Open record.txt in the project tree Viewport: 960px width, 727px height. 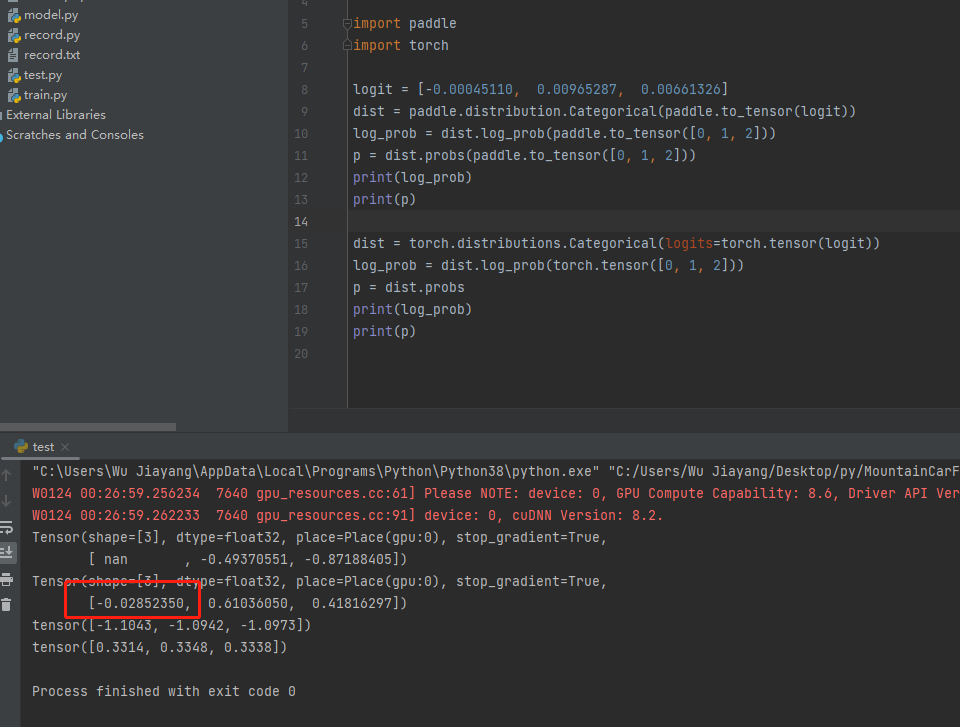pyautogui.click(x=52, y=55)
